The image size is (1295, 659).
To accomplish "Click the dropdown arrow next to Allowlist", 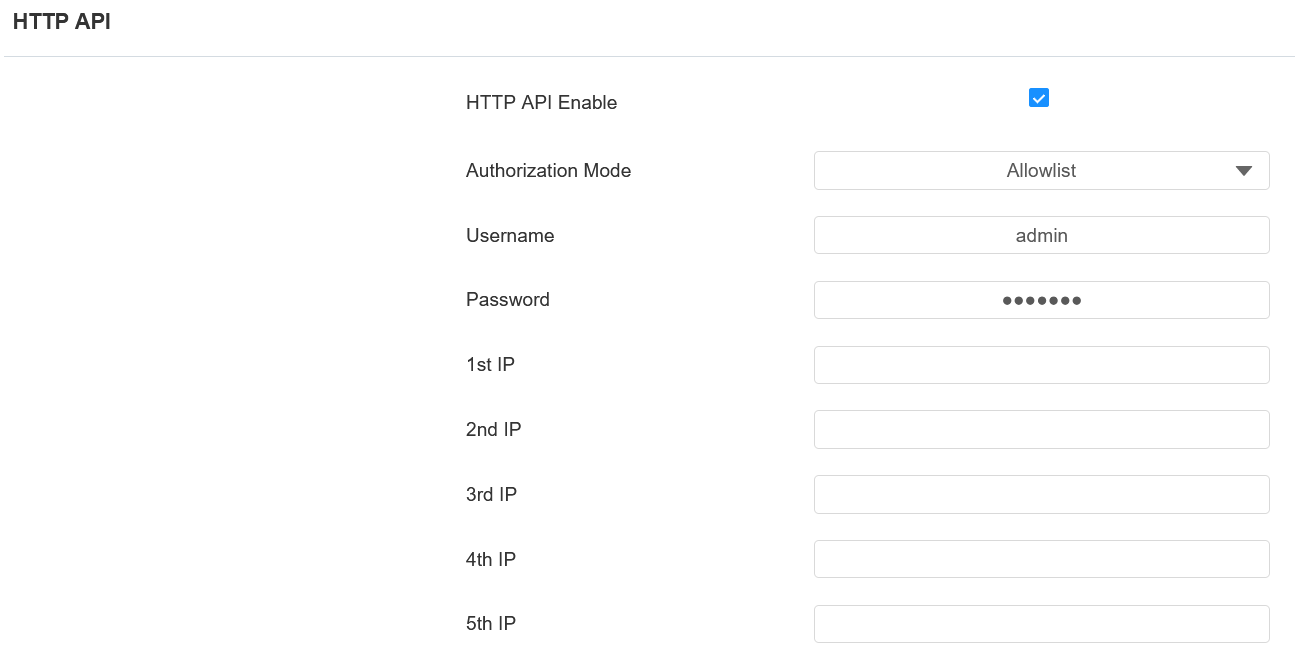I will pyautogui.click(x=1244, y=171).
